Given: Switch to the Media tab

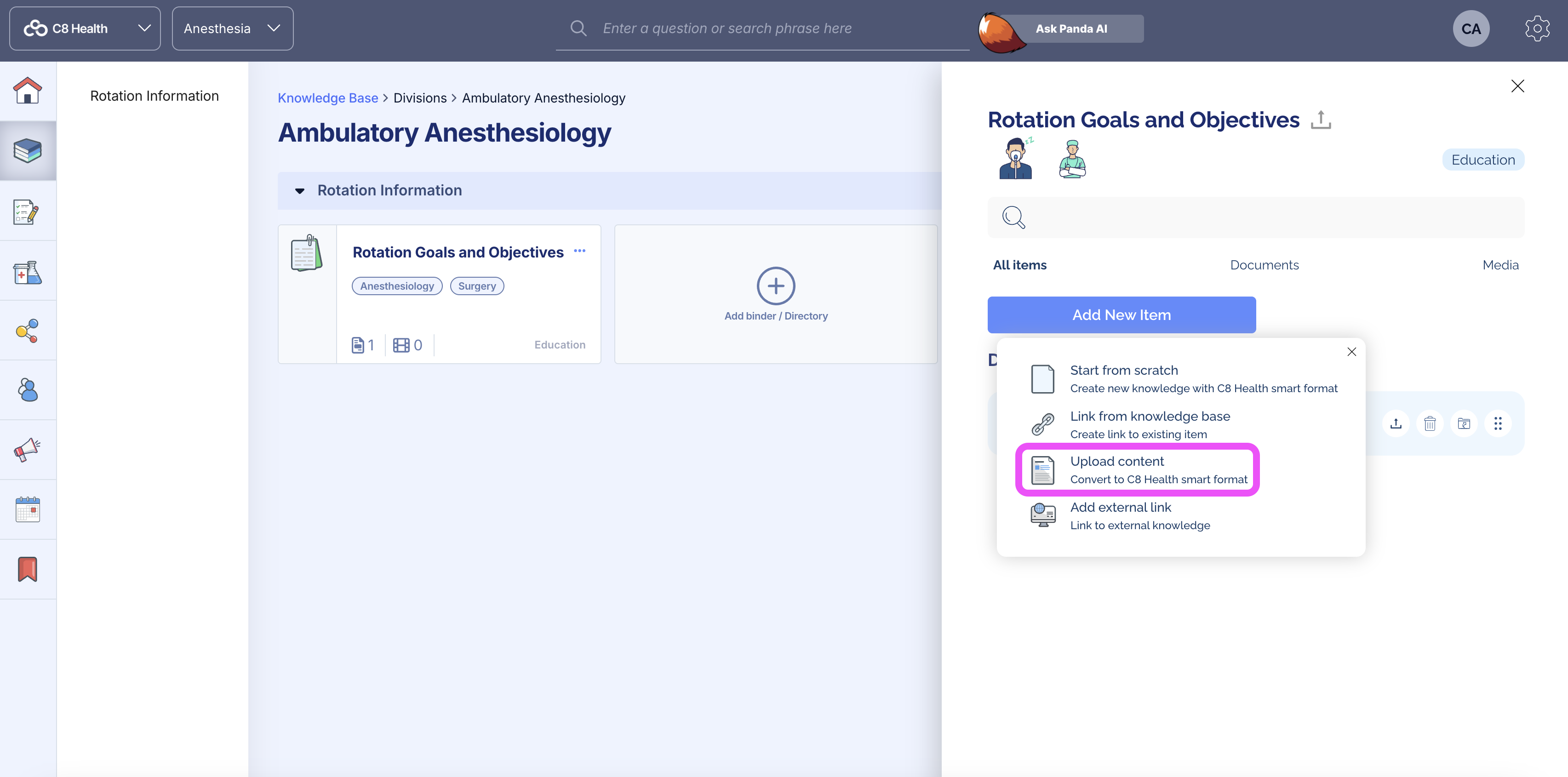Looking at the screenshot, I should (x=1500, y=265).
